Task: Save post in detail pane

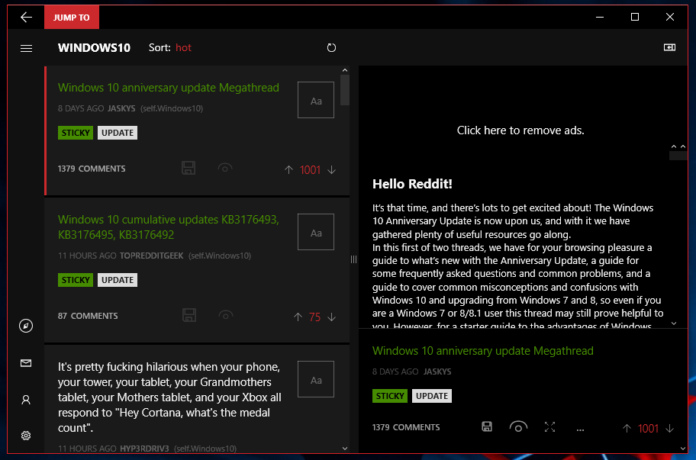Action: click(x=487, y=427)
